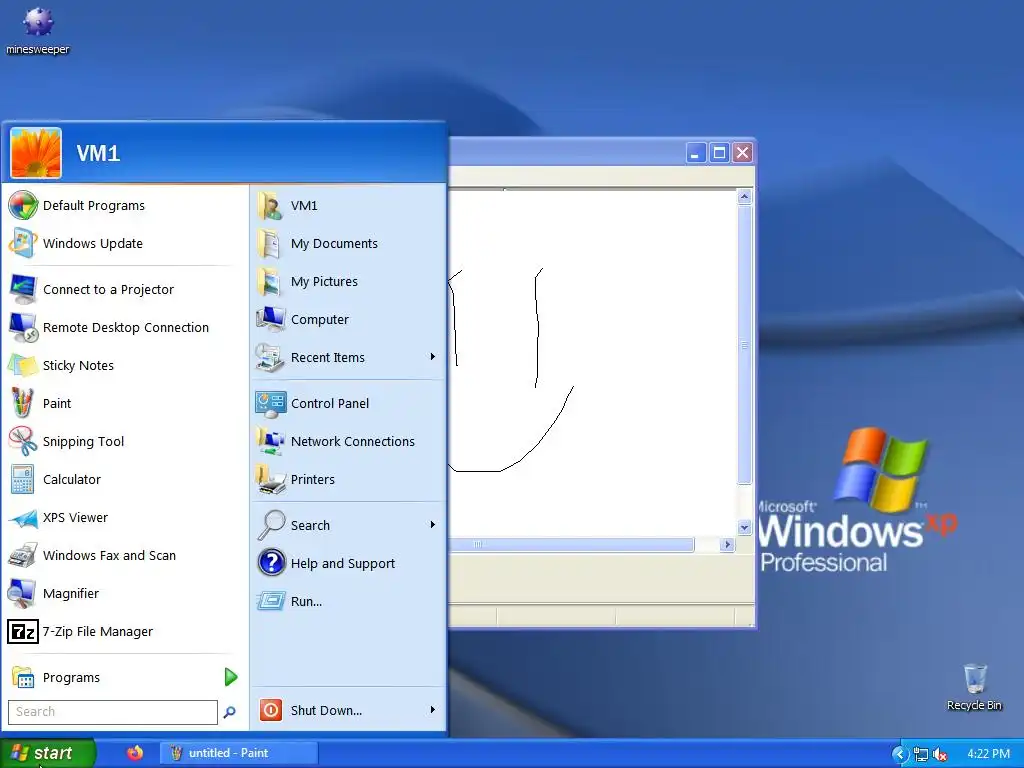The height and width of the screenshot is (768, 1024).
Task: Click the search magnifier button
Action: [x=229, y=712]
